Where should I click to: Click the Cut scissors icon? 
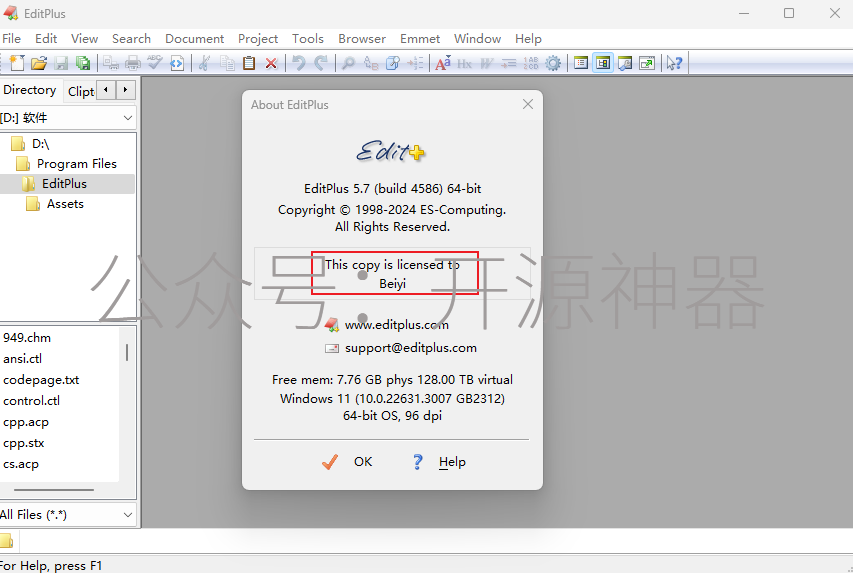[205, 63]
